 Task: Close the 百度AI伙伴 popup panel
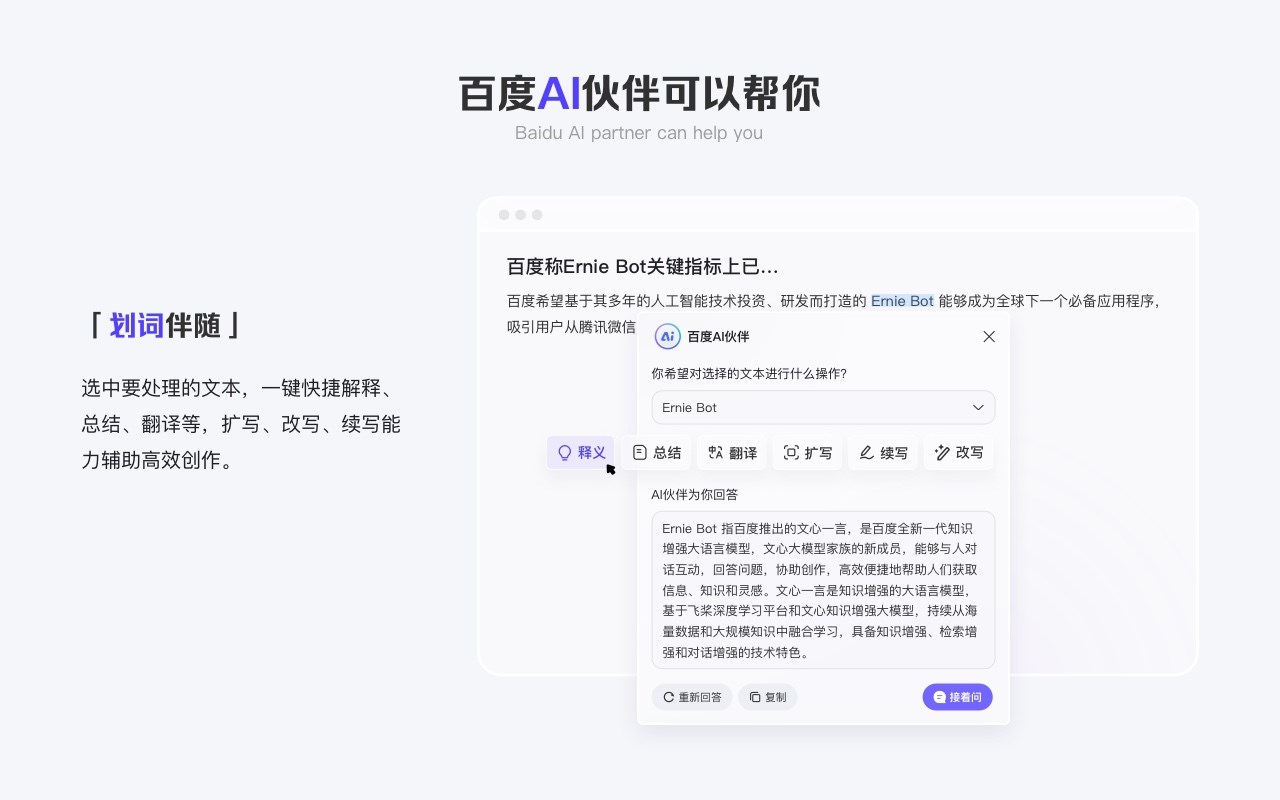pyautogui.click(x=989, y=337)
